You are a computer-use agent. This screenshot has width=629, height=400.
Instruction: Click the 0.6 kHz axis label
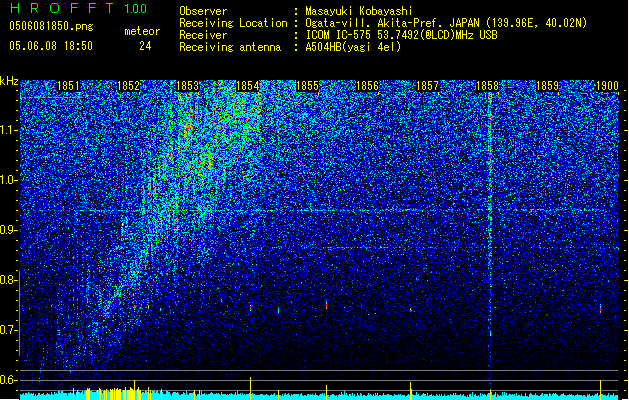(x=8, y=380)
